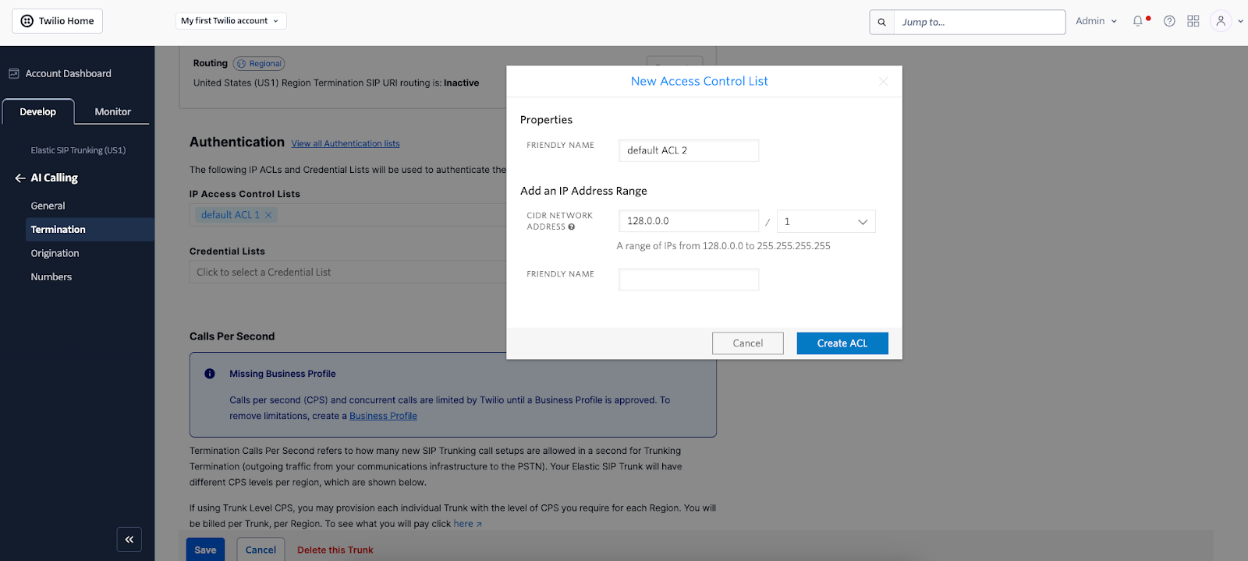
Task: Expand the Admin dropdown menu
Action: (x=1096, y=21)
